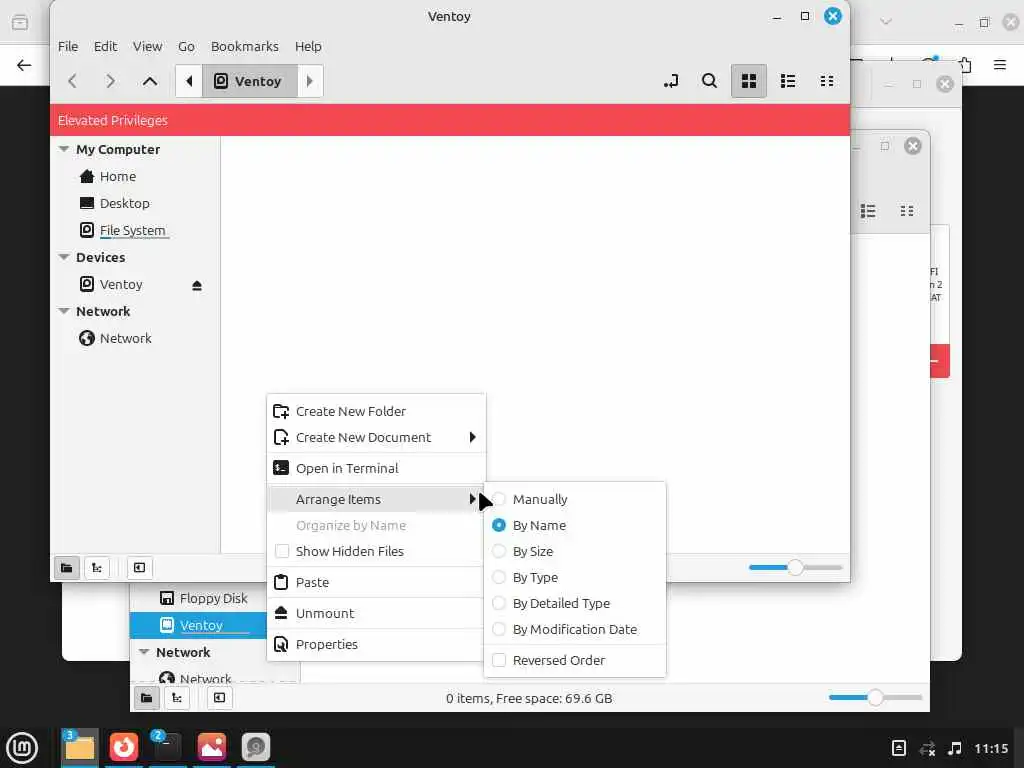Select arrange By Detailed Type
This screenshot has width=1024, height=768.
click(x=575, y=603)
